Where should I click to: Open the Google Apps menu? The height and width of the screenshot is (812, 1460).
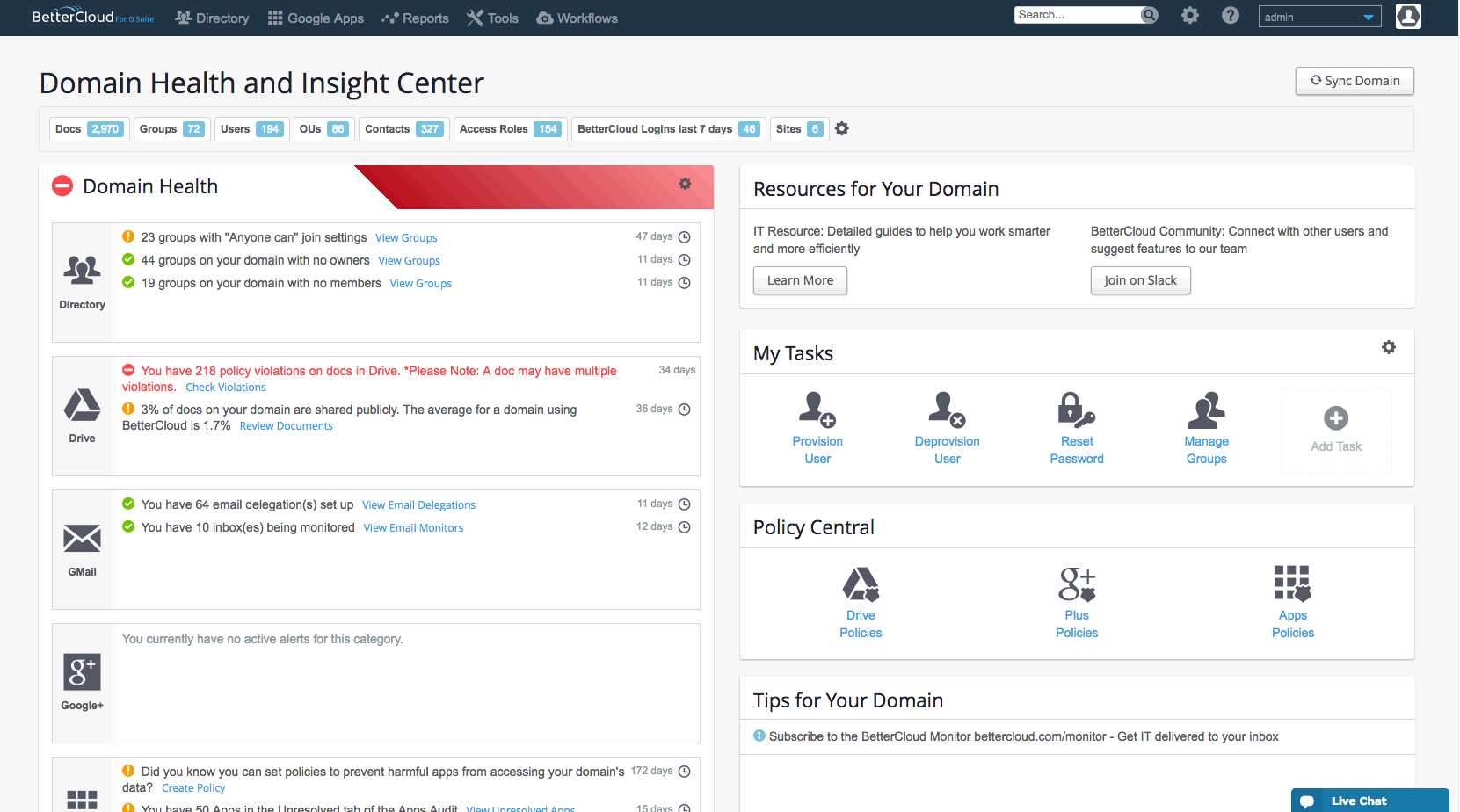[316, 18]
